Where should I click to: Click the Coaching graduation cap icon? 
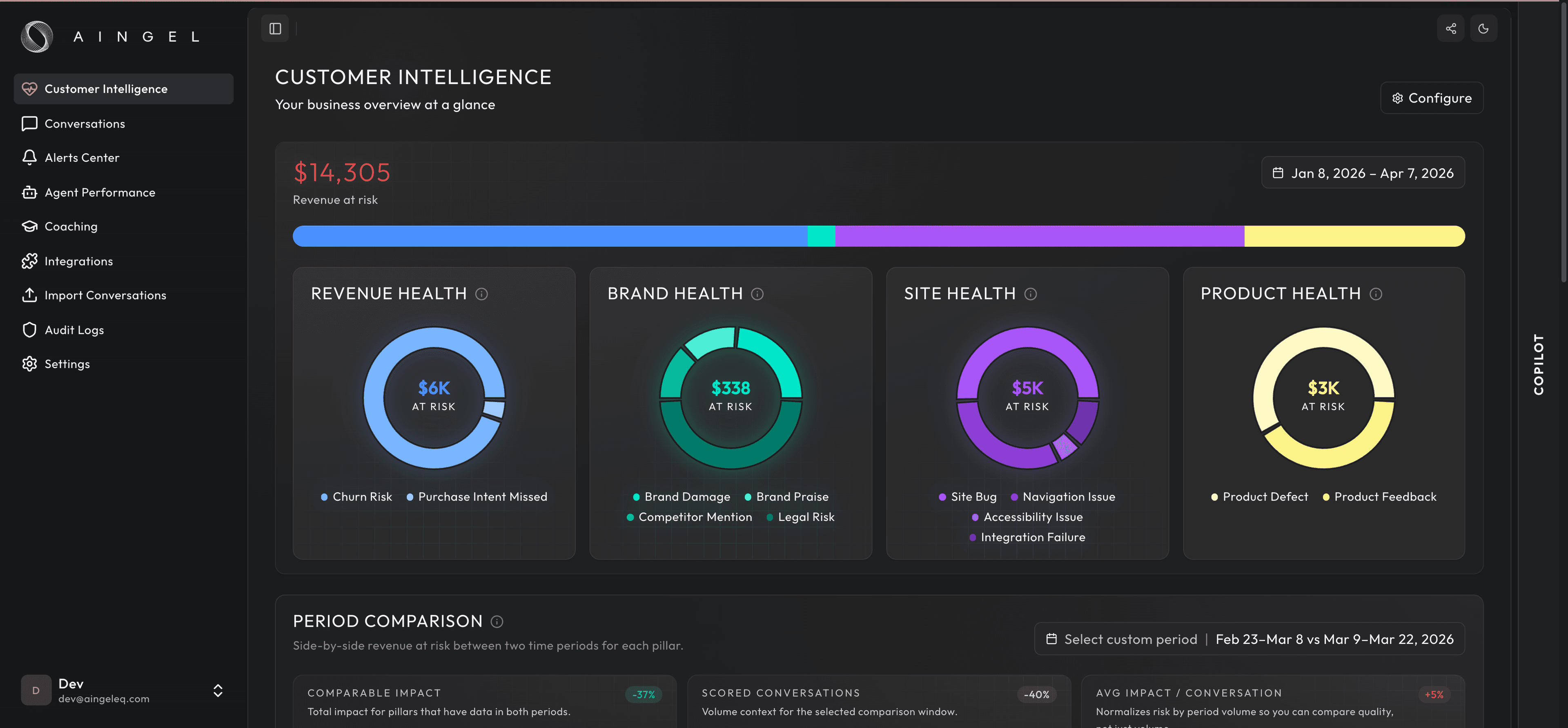29,227
